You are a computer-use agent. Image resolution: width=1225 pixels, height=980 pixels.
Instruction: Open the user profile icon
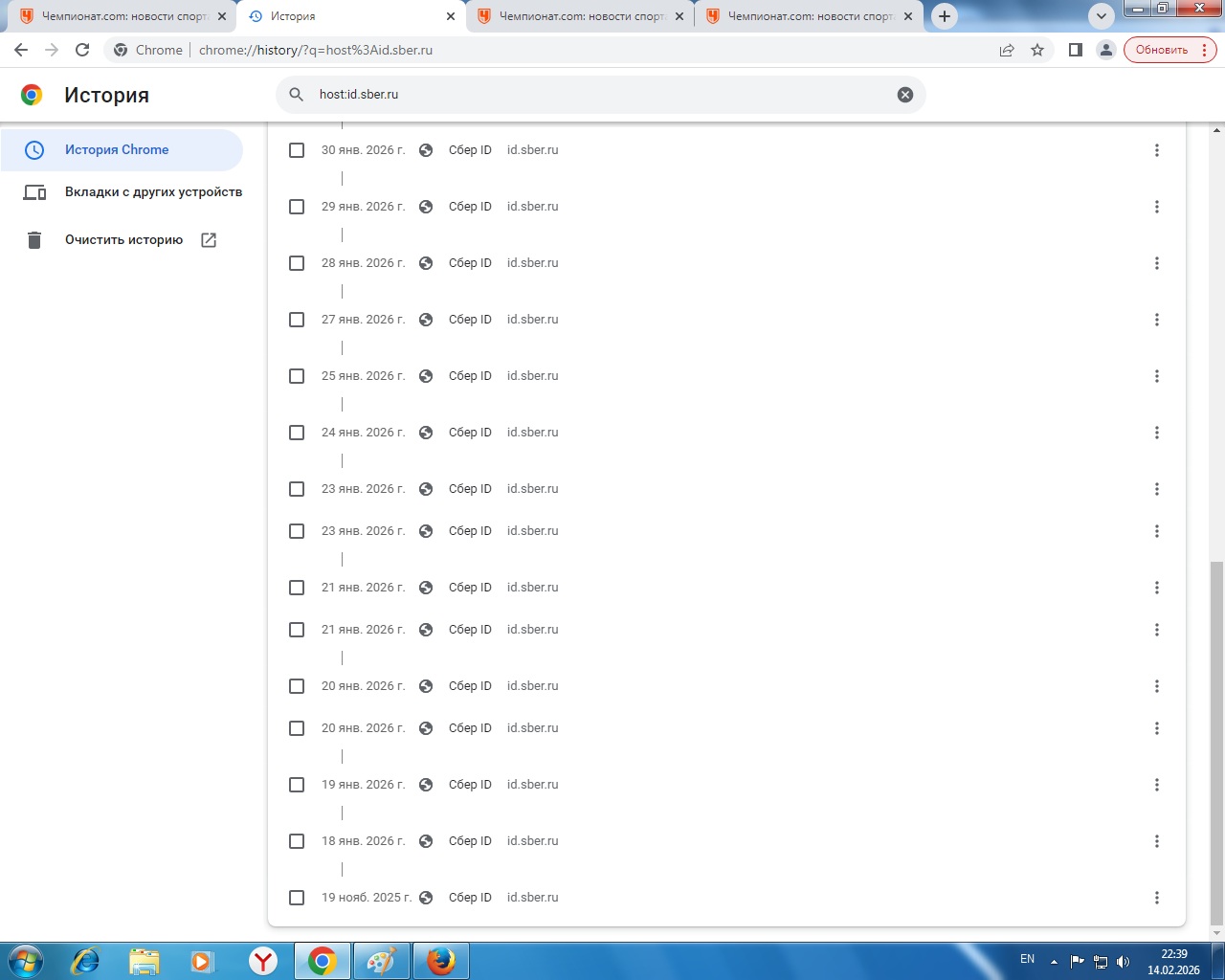[x=1105, y=50]
